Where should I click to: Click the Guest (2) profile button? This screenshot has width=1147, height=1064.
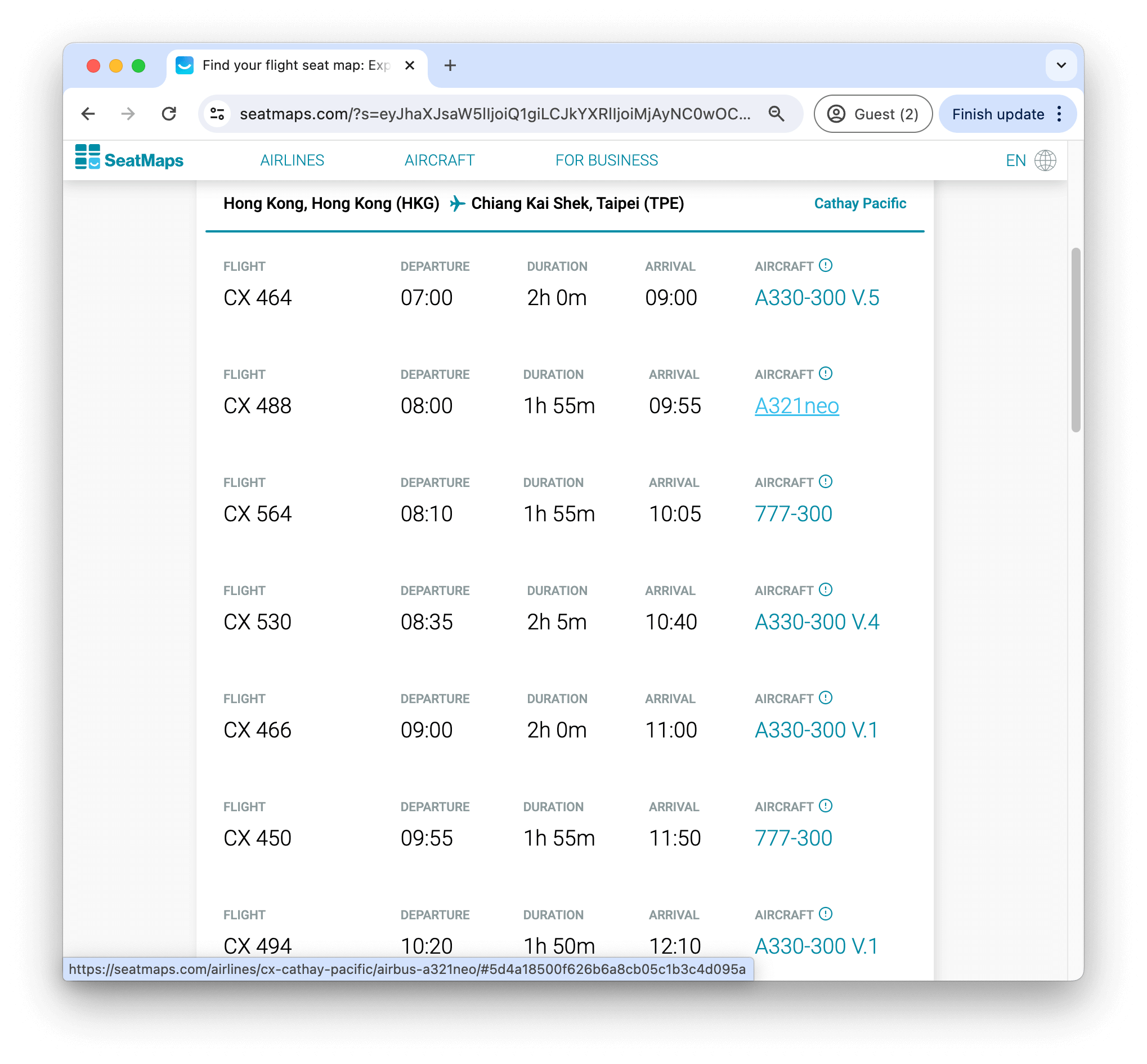point(872,114)
